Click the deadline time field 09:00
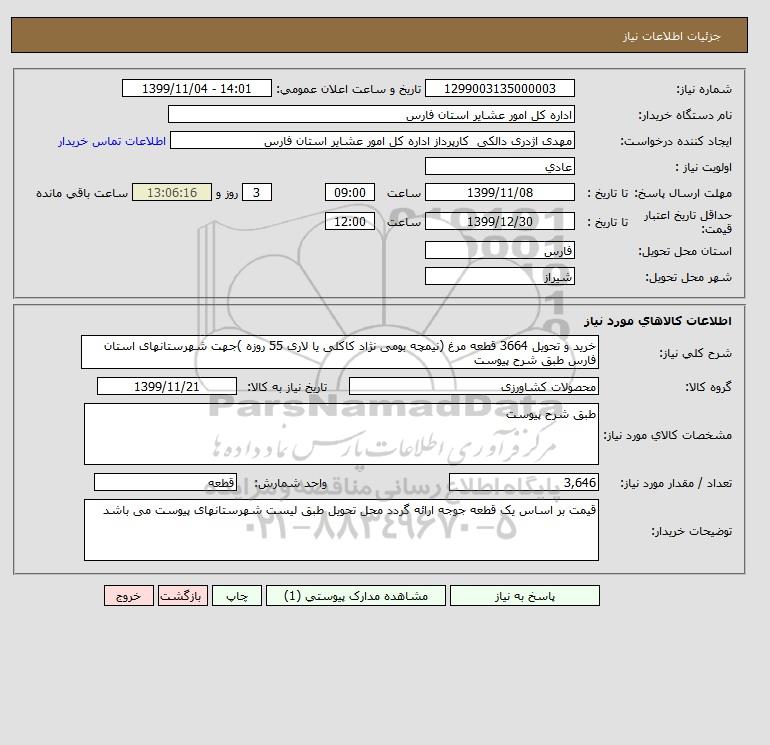The width and height of the screenshot is (770, 745). click(x=350, y=193)
